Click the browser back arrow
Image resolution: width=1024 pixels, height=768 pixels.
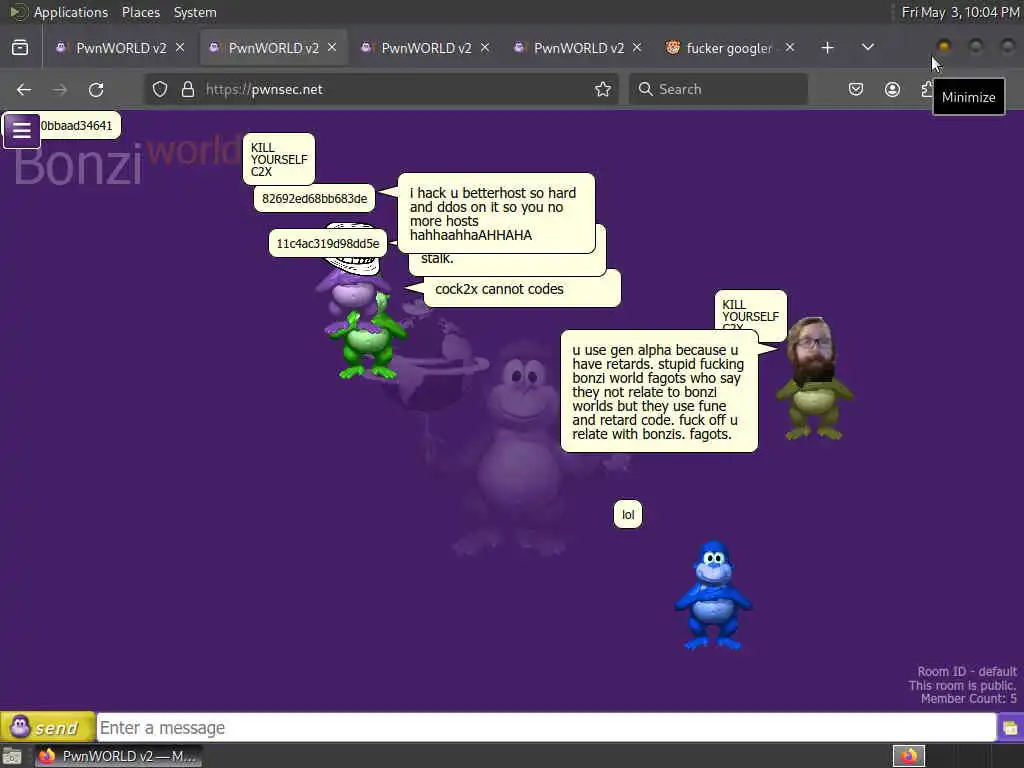point(24,89)
